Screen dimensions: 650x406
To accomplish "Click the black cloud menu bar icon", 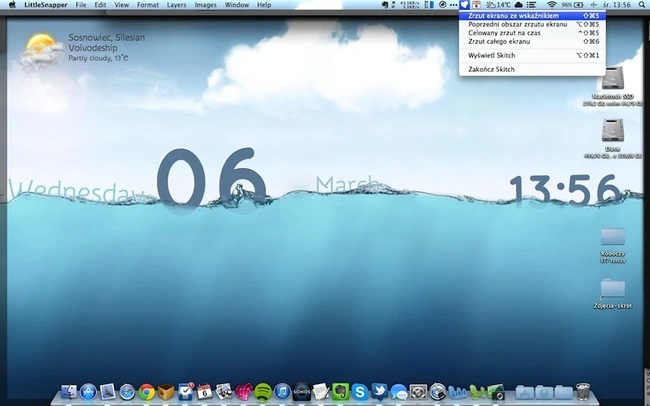I will click(x=519, y=5).
